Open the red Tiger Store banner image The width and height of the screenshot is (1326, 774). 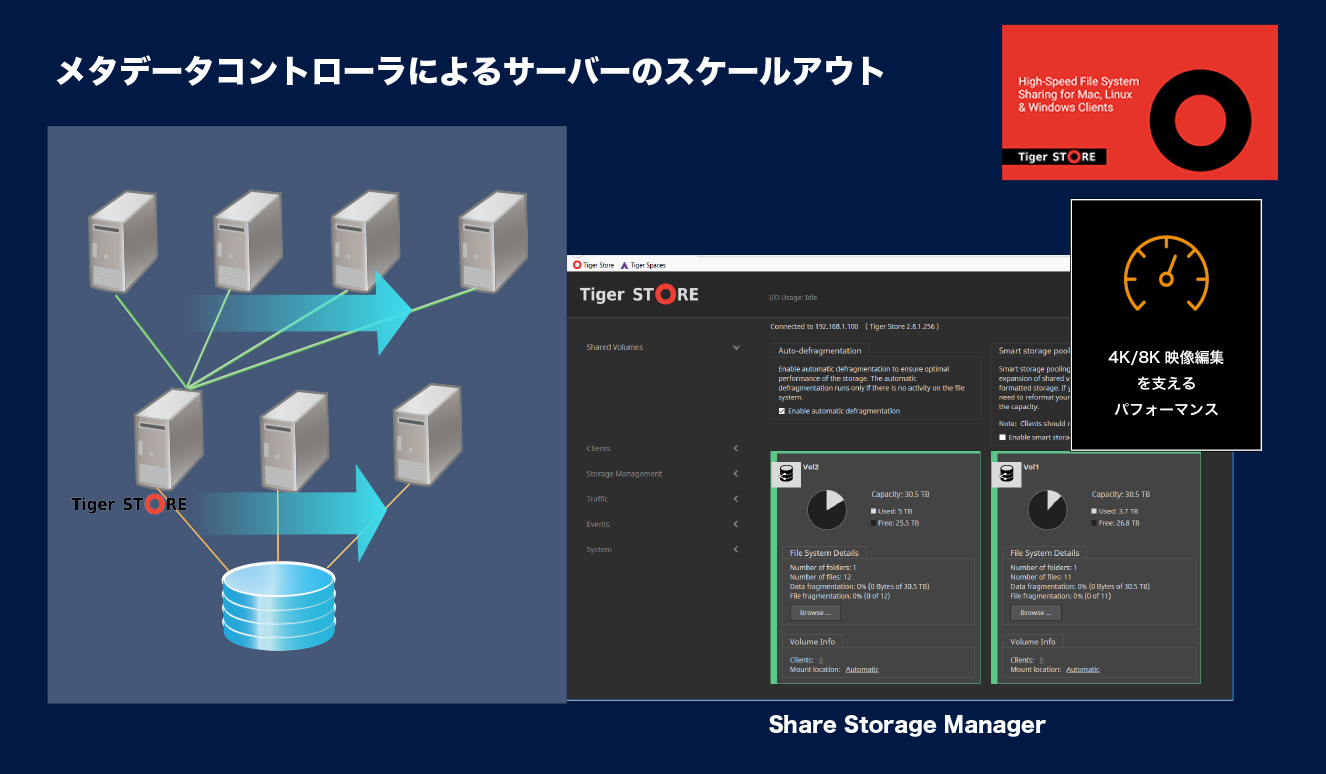(1140, 102)
